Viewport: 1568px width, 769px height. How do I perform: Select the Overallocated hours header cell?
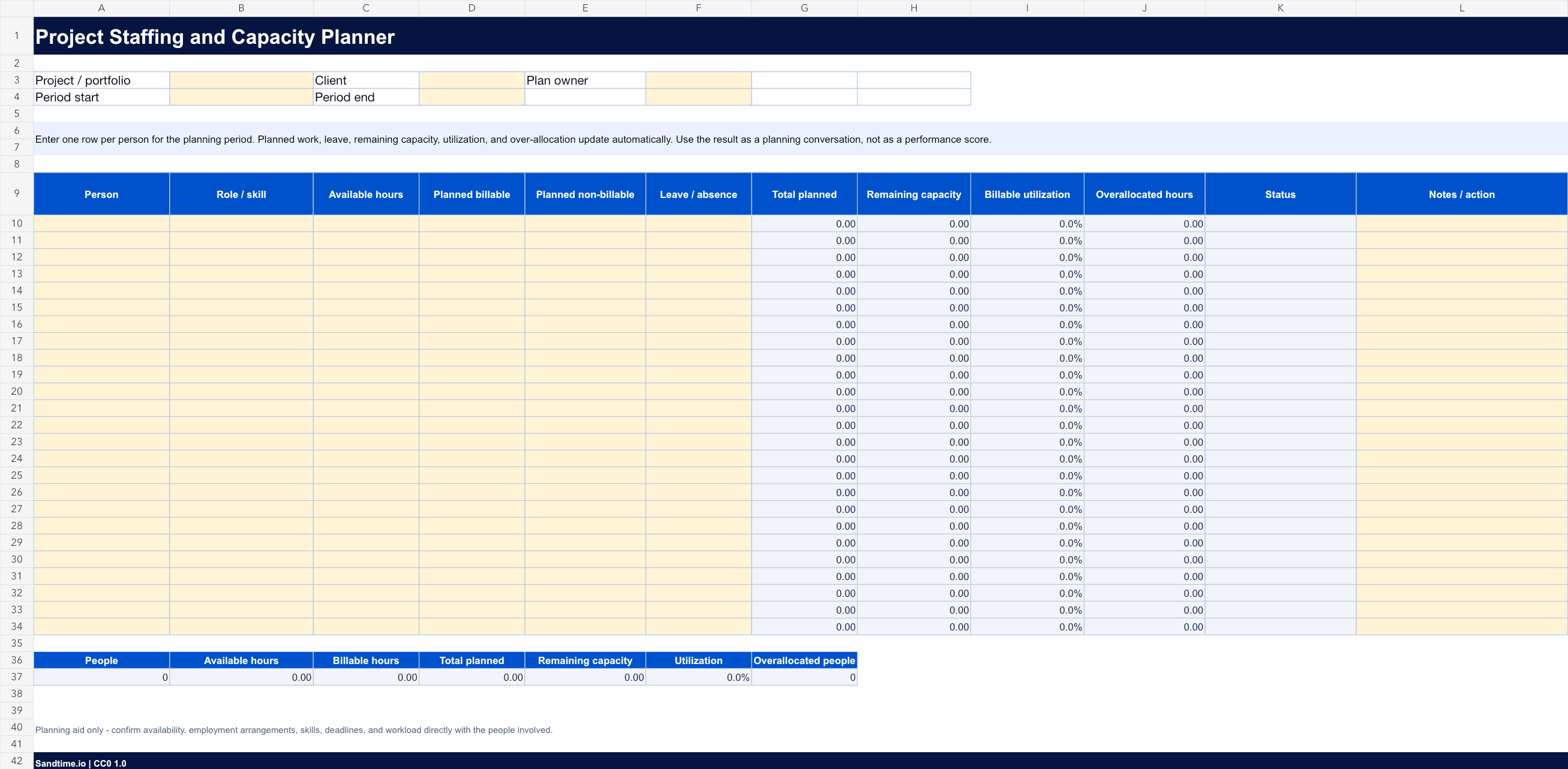point(1145,194)
